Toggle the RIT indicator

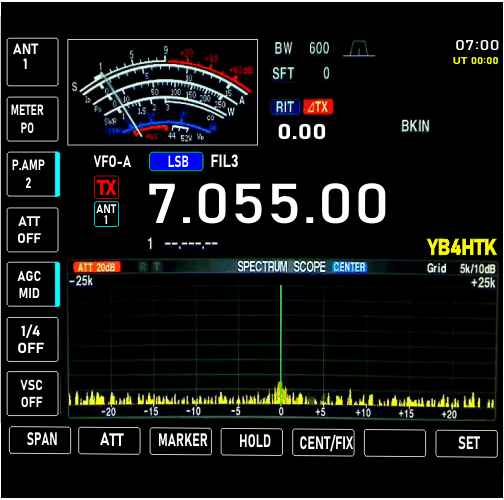[x=285, y=107]
